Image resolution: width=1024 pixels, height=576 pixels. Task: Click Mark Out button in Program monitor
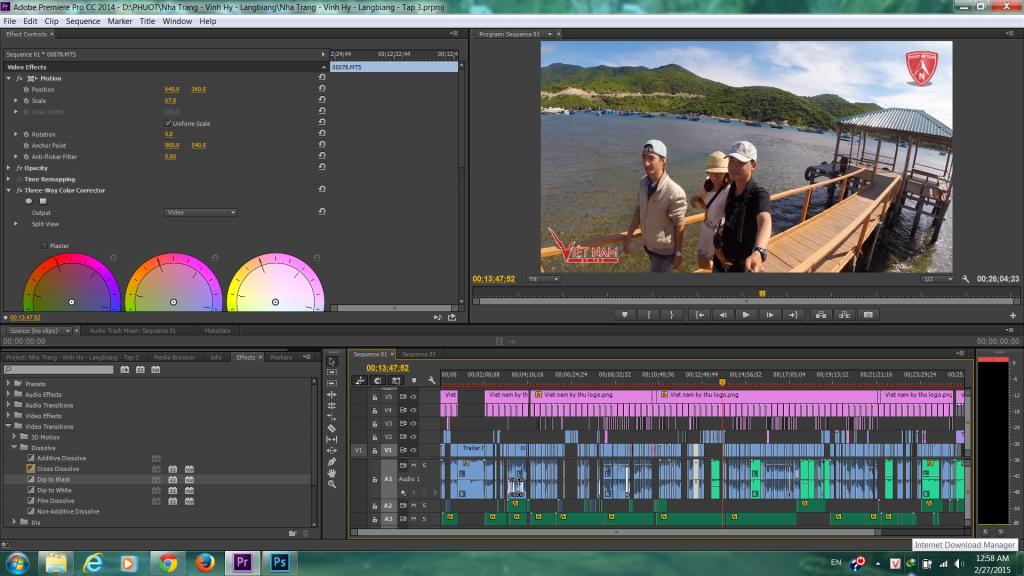[671, 315]
